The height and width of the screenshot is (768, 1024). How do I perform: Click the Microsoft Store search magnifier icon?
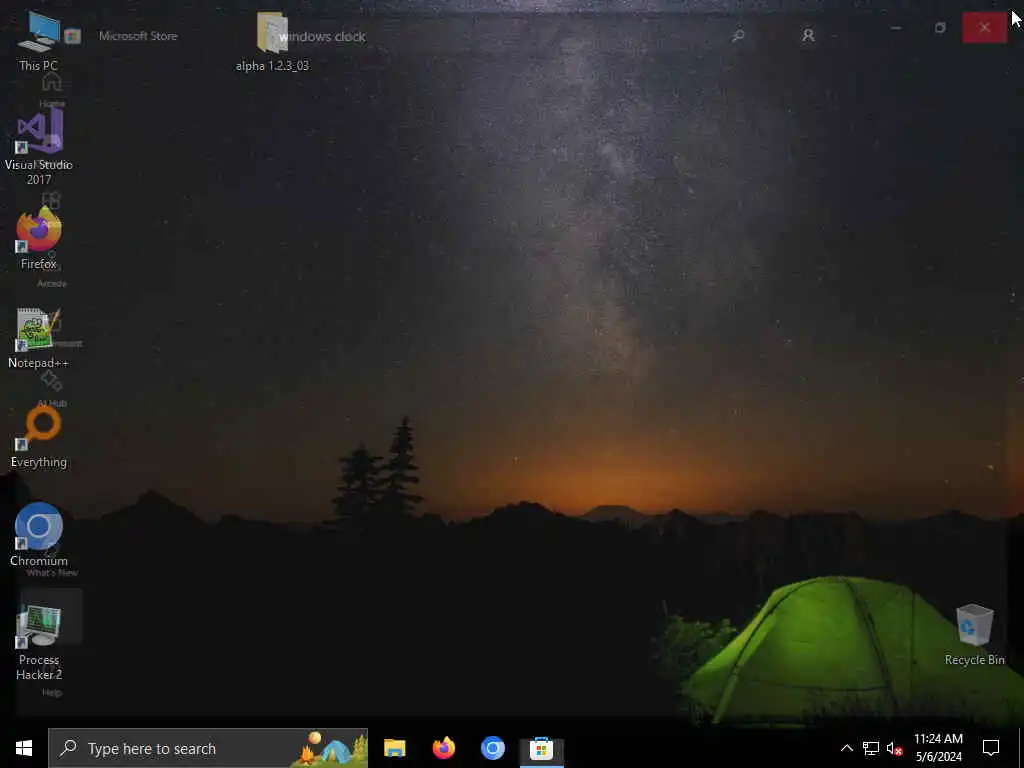click(x=739, y=35)
